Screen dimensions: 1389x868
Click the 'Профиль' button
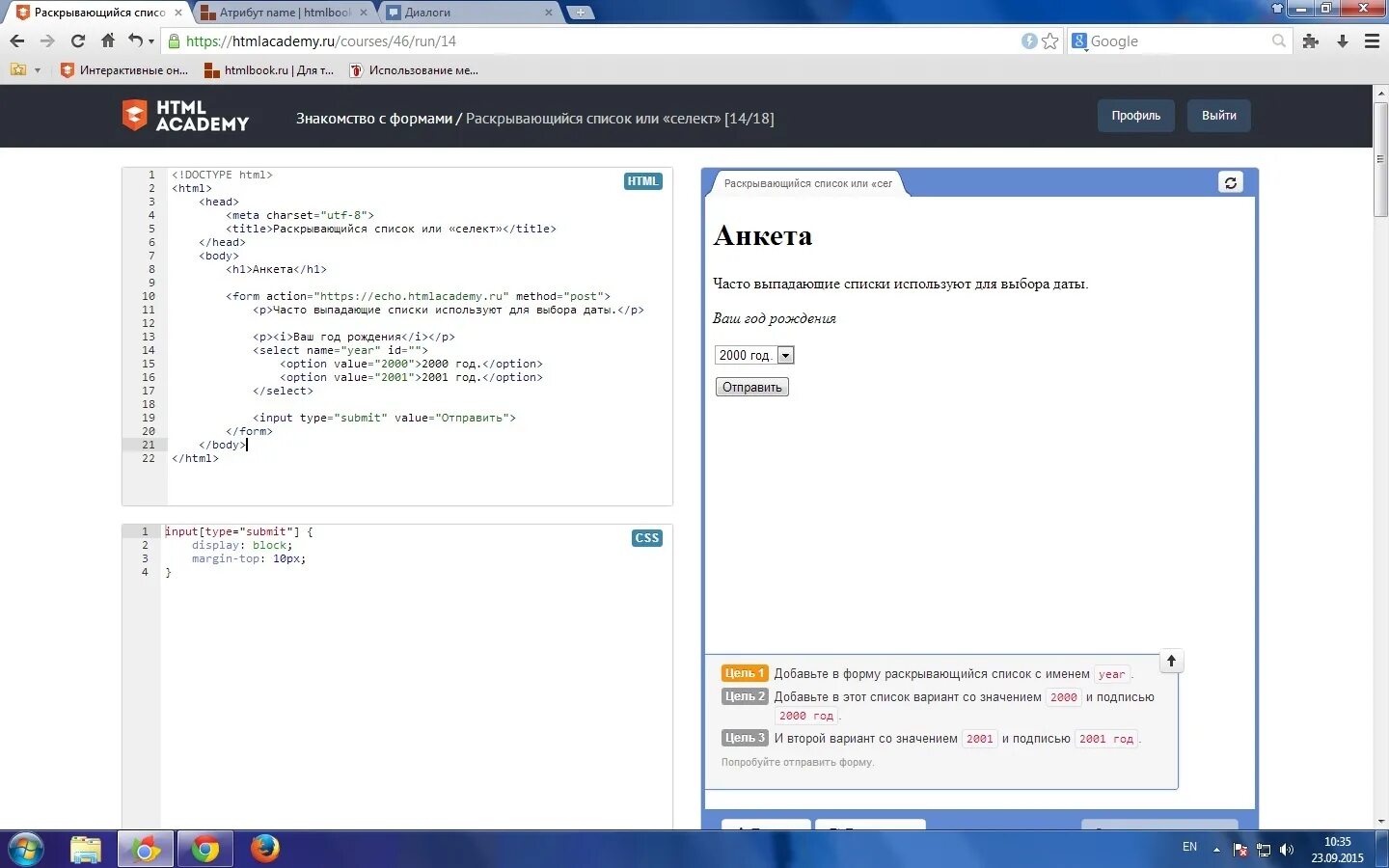[1136, 116]
